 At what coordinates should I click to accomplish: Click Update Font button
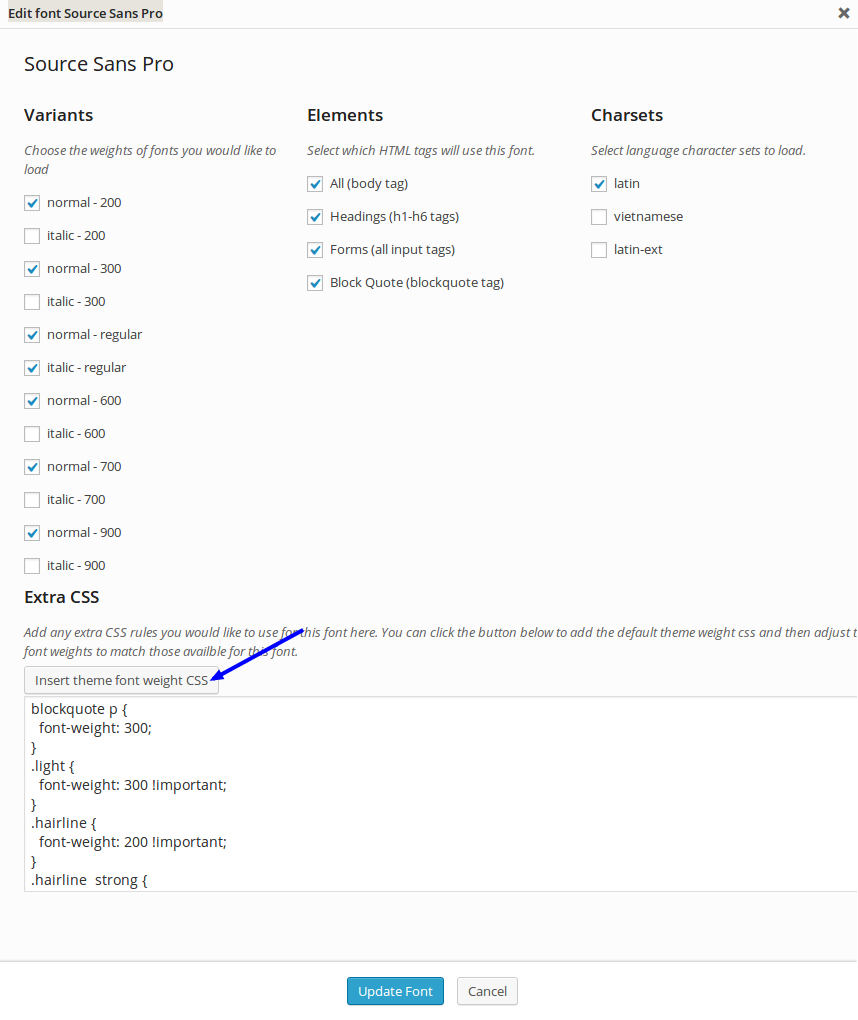395,991
